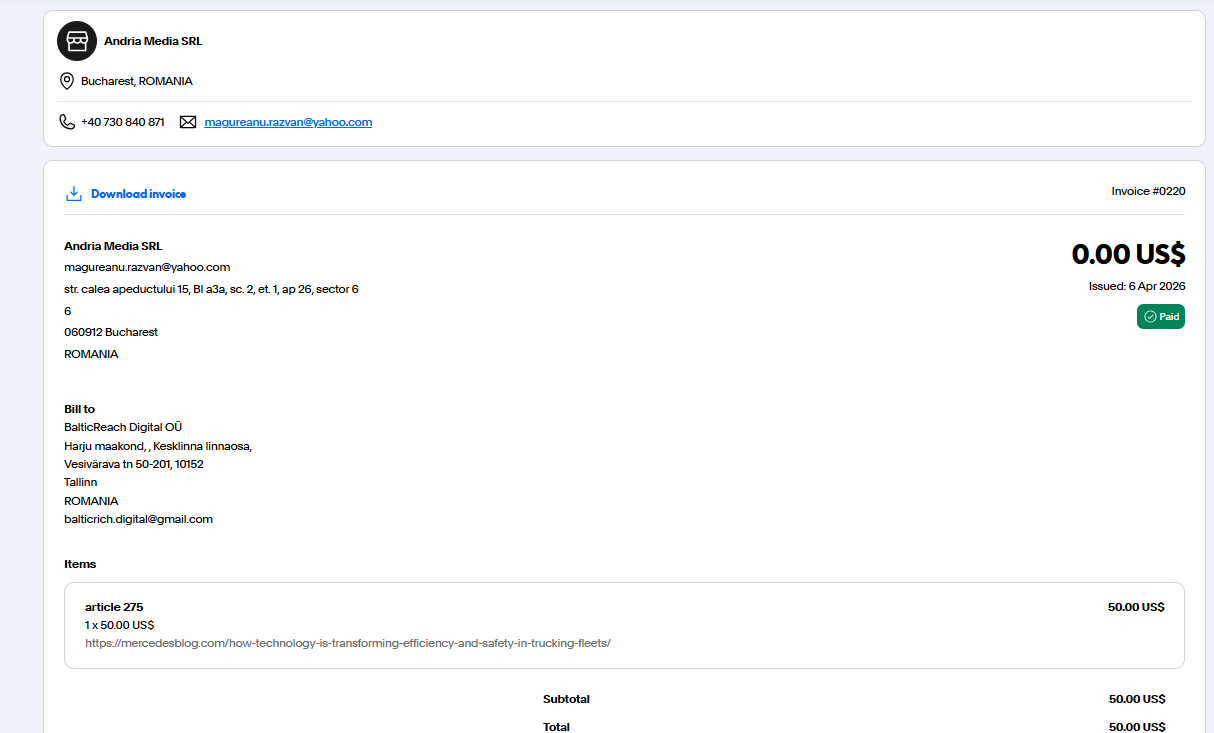Viewport: 1214px width, 733px height.
Task: Click the green Paid status badge
Action: 1161,316
